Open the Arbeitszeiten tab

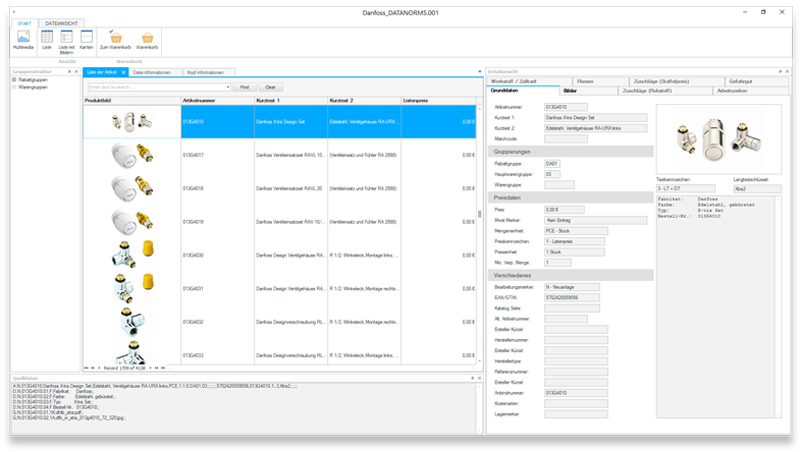coord(750,91)
